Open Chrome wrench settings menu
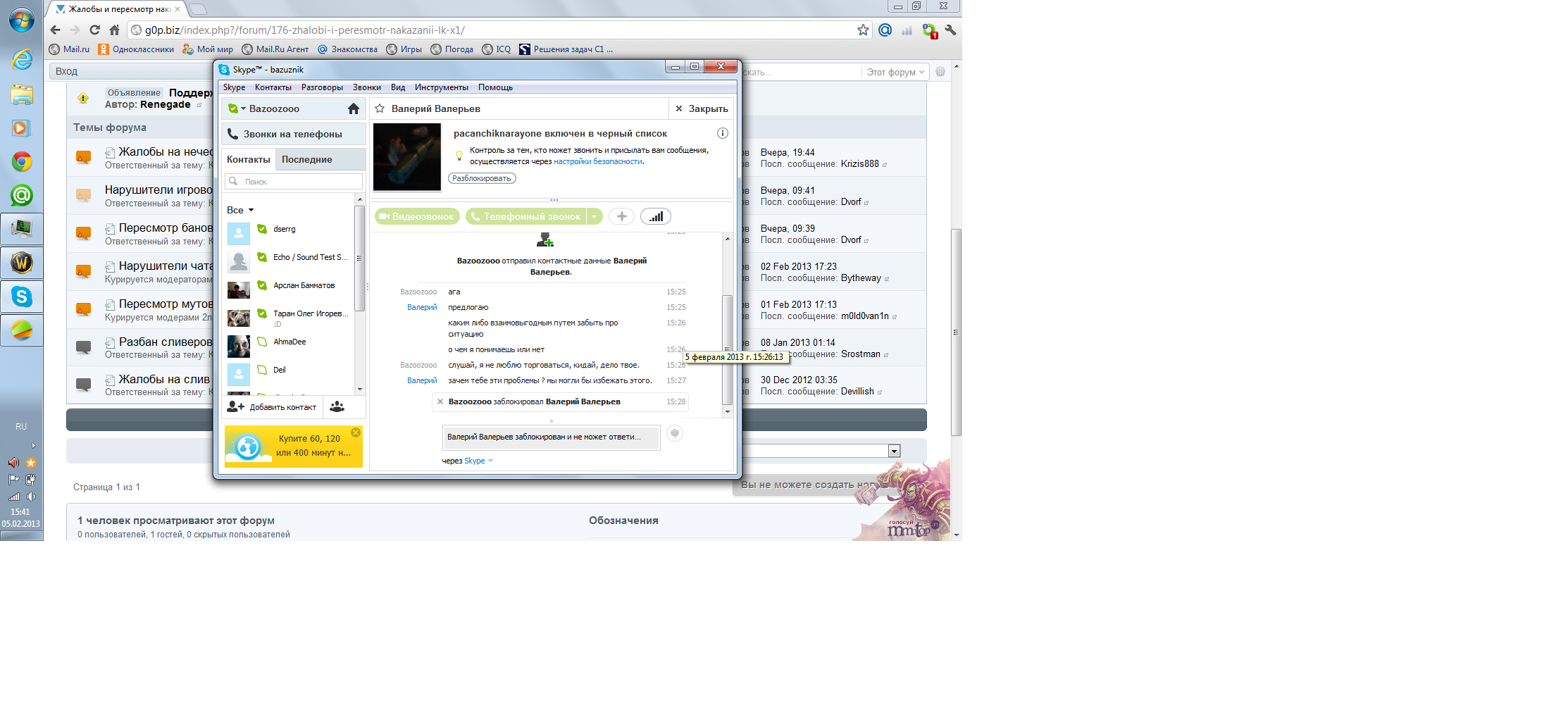The height and width of the screenshot is (710, 1568). (x=950, y=30)
